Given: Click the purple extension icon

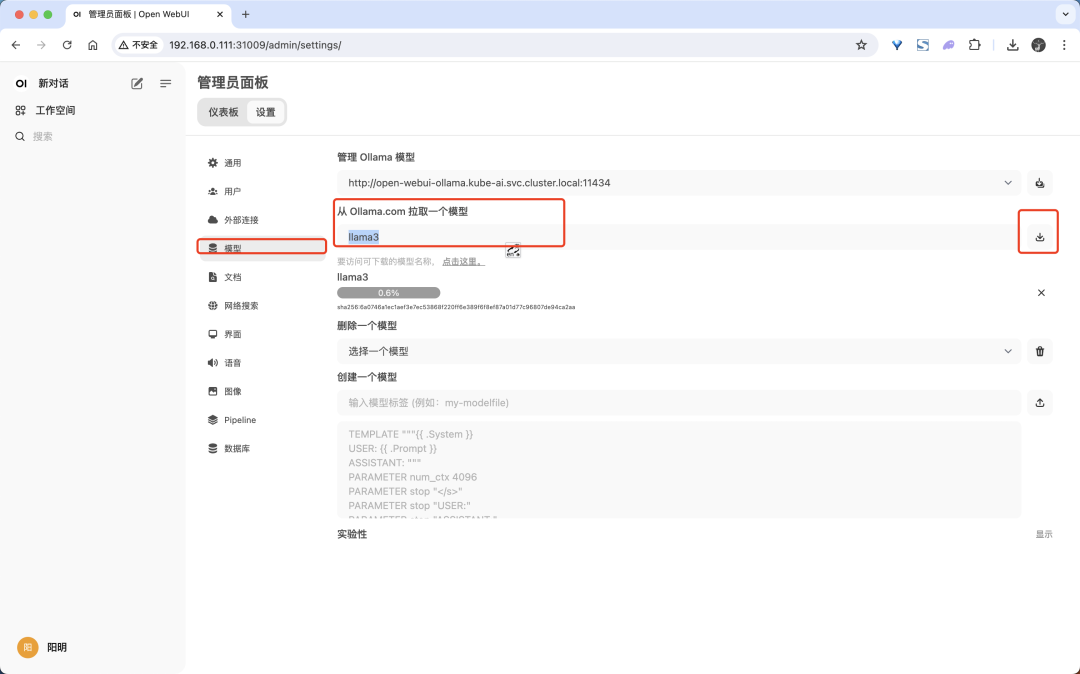Looking at the screenshot, I should coord(948,45).
